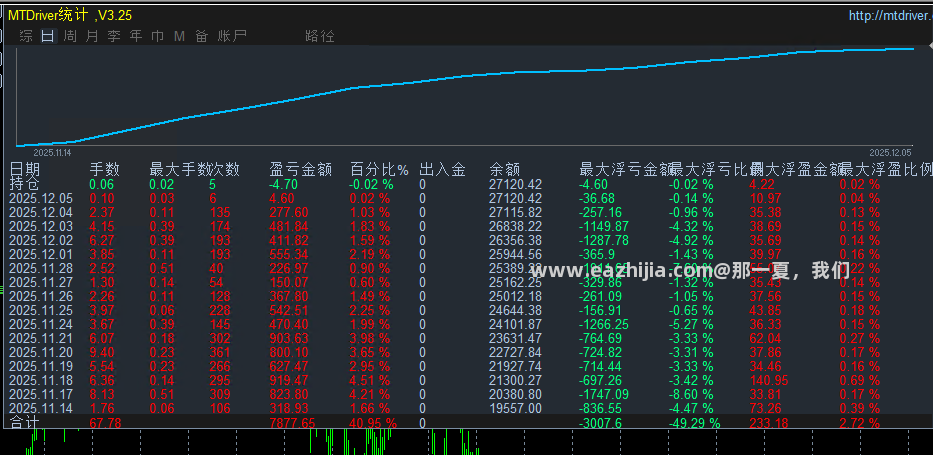This screenshot has height=455, width=933.
Task: Click profit amount 919.47
Action: click(289, 380)
